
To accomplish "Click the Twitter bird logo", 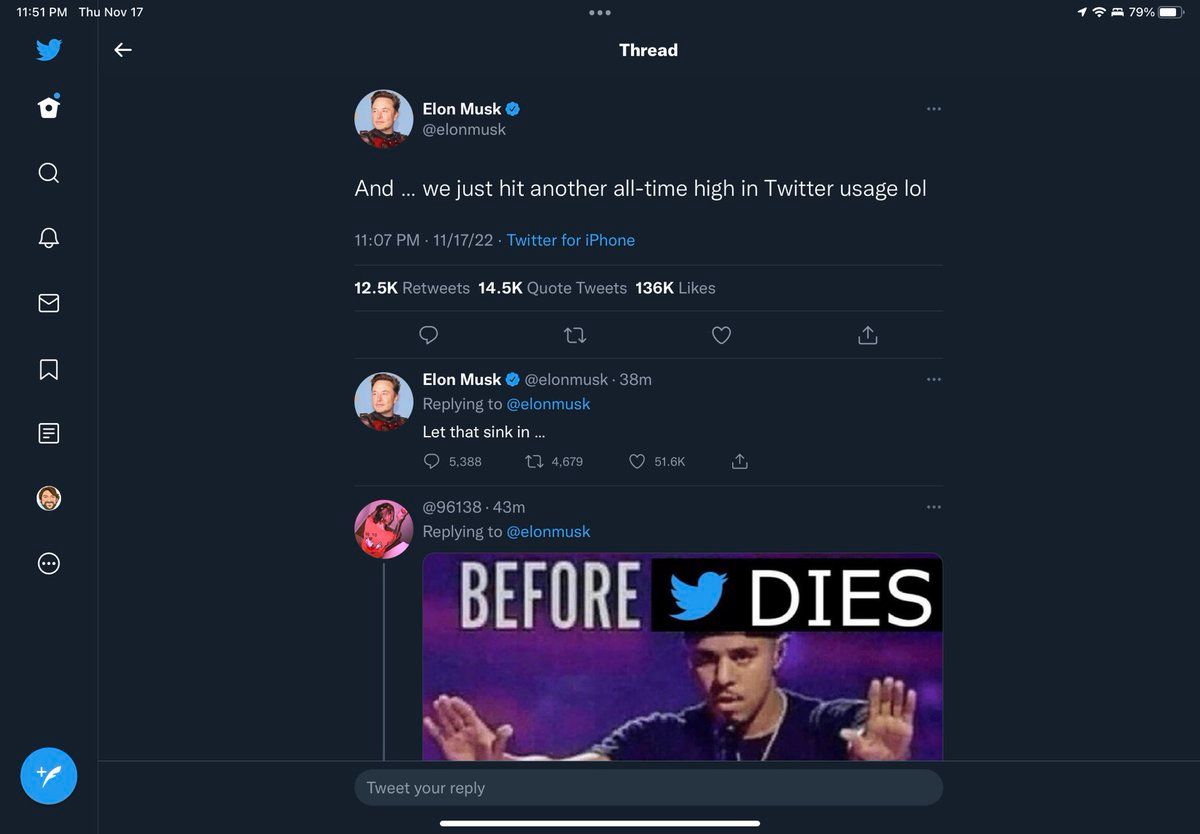I will click(x=48, y=49).
